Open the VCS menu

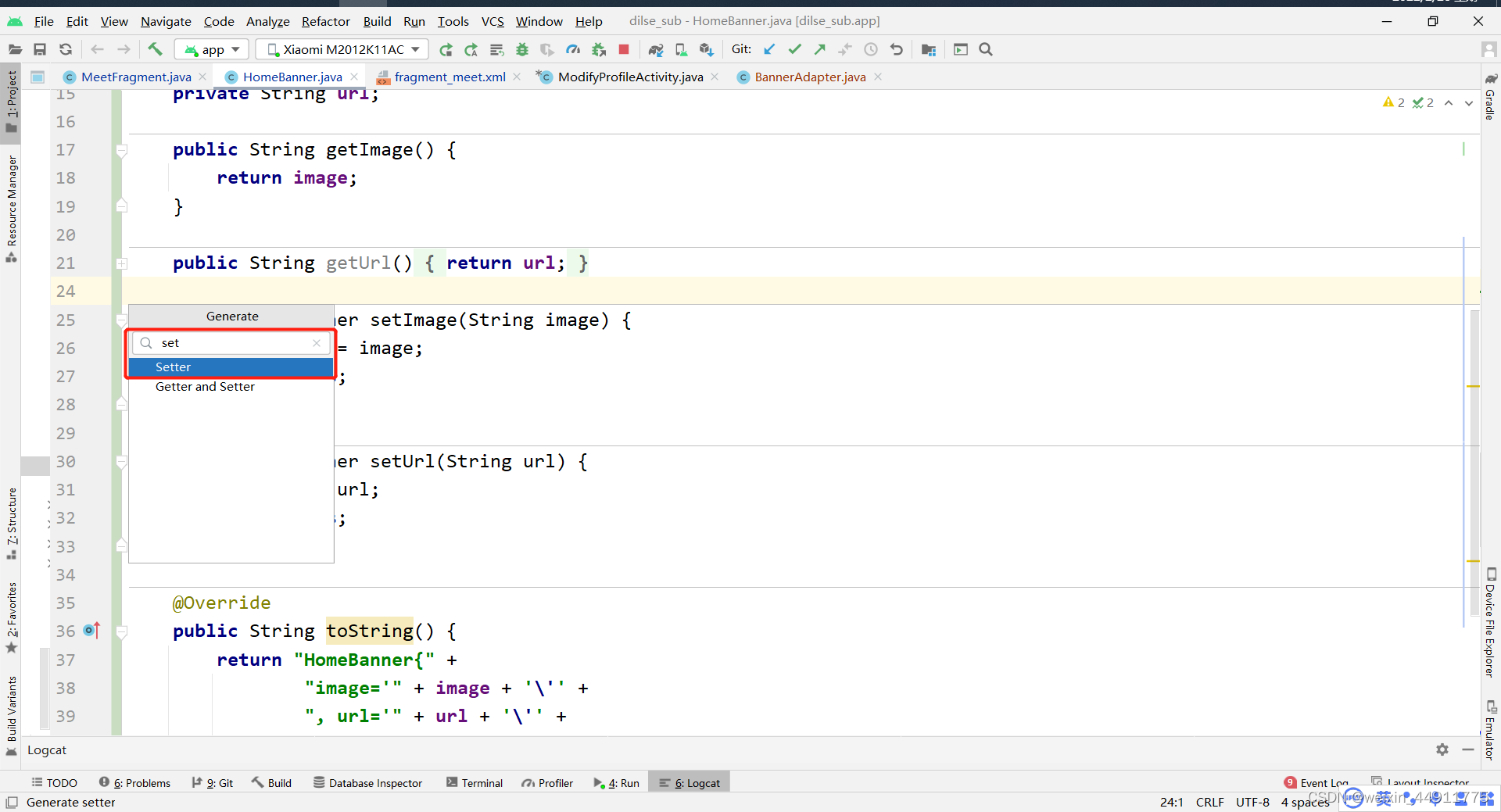point(493,21)
